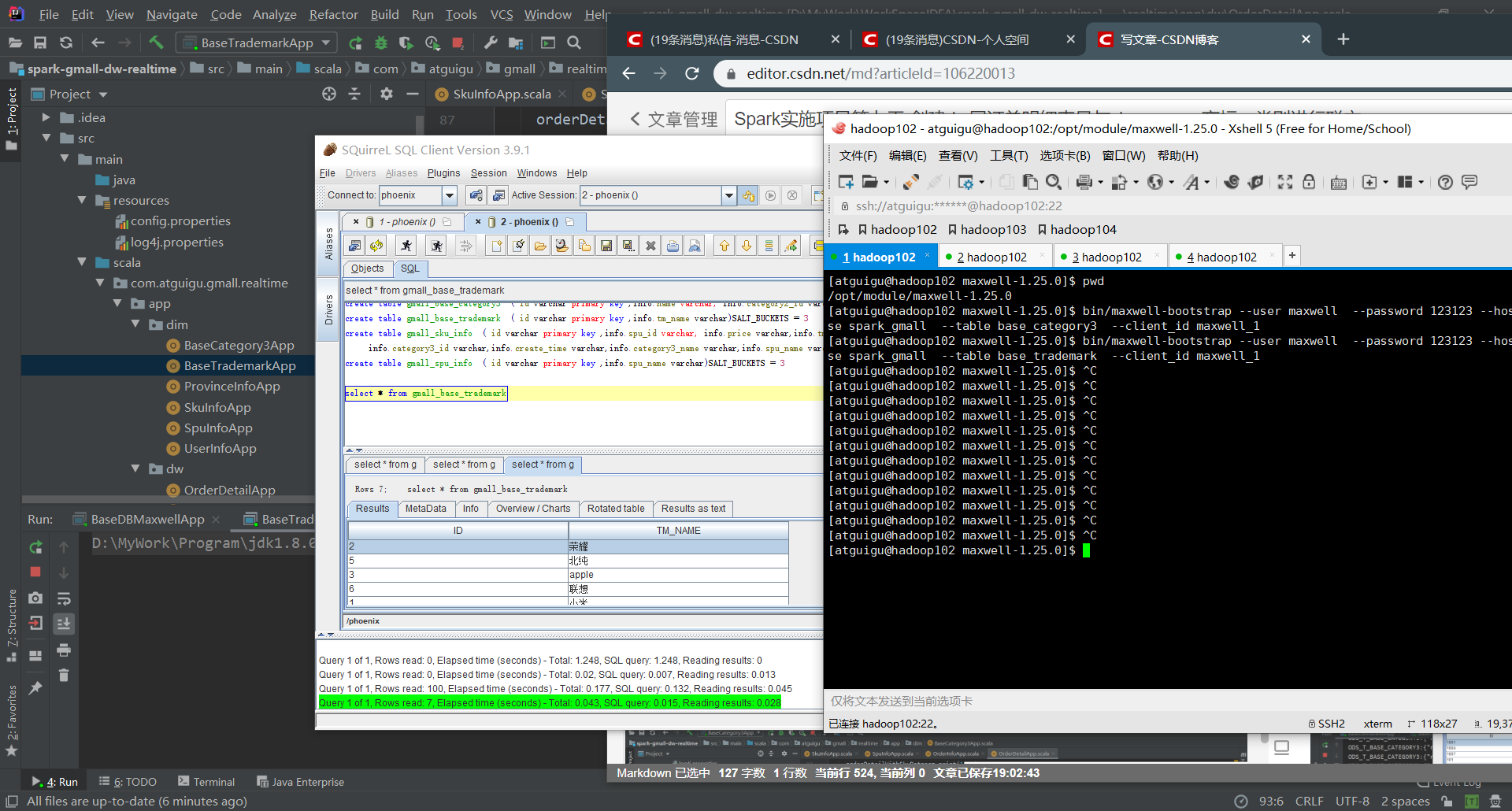This screenshot has width=1512, height=811.
Task: Click Project panel locate target icon
Action: click(x=329, y=94)
